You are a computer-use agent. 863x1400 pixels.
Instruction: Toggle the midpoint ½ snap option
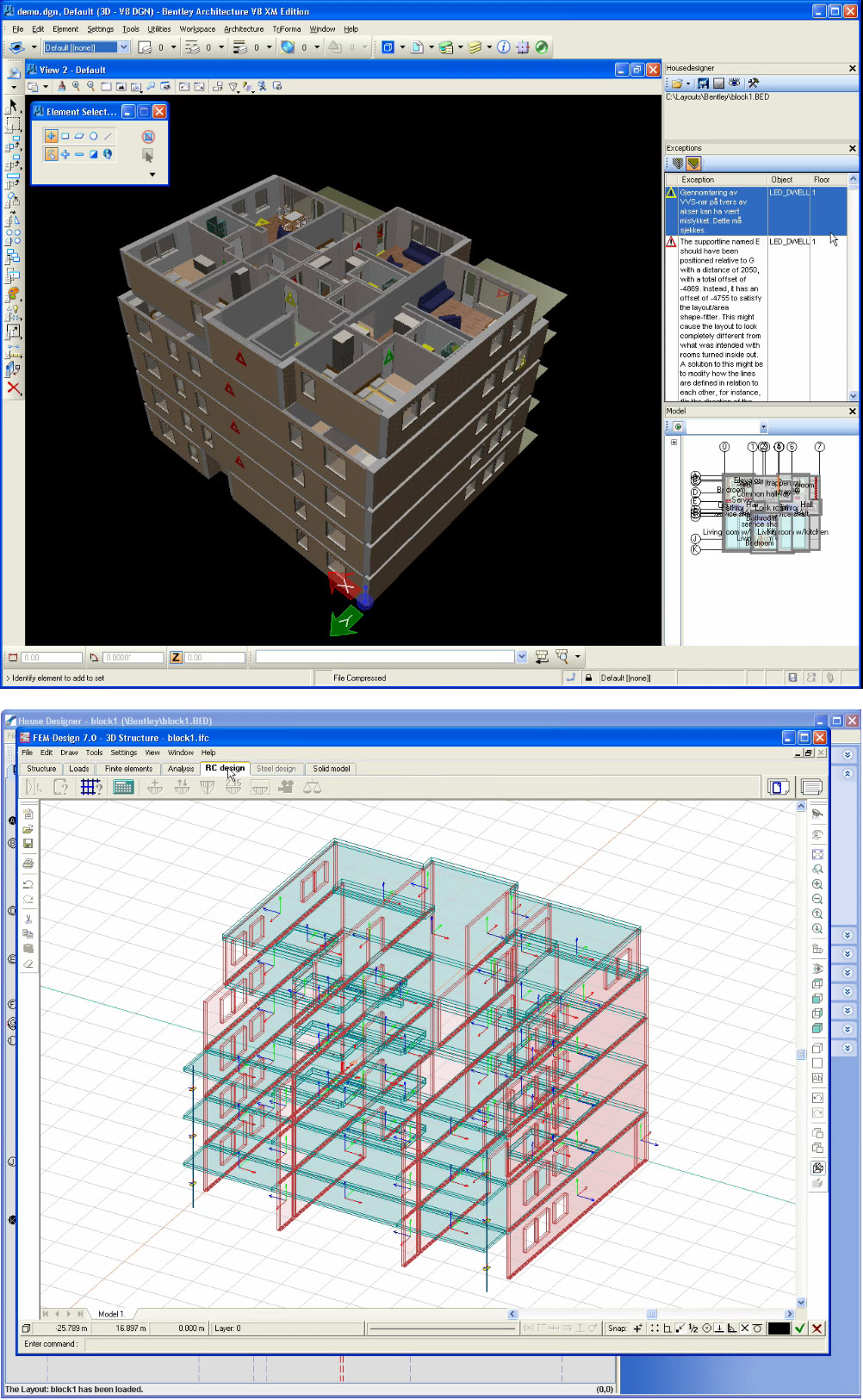693,1329
